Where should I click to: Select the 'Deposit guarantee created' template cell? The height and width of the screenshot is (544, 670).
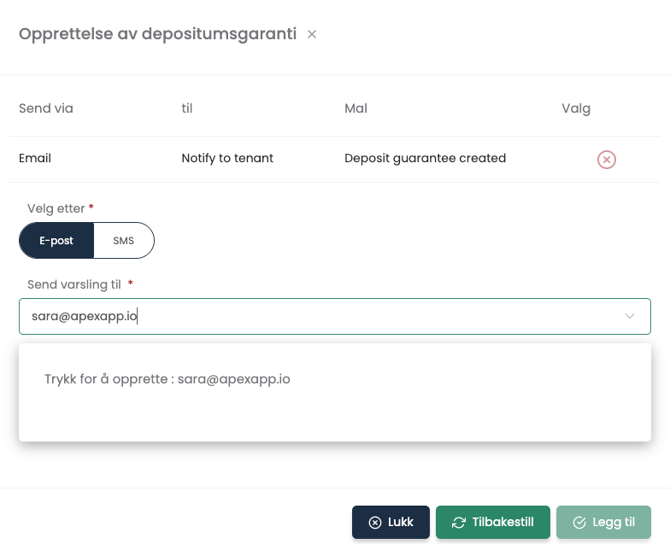coord(425,158)
